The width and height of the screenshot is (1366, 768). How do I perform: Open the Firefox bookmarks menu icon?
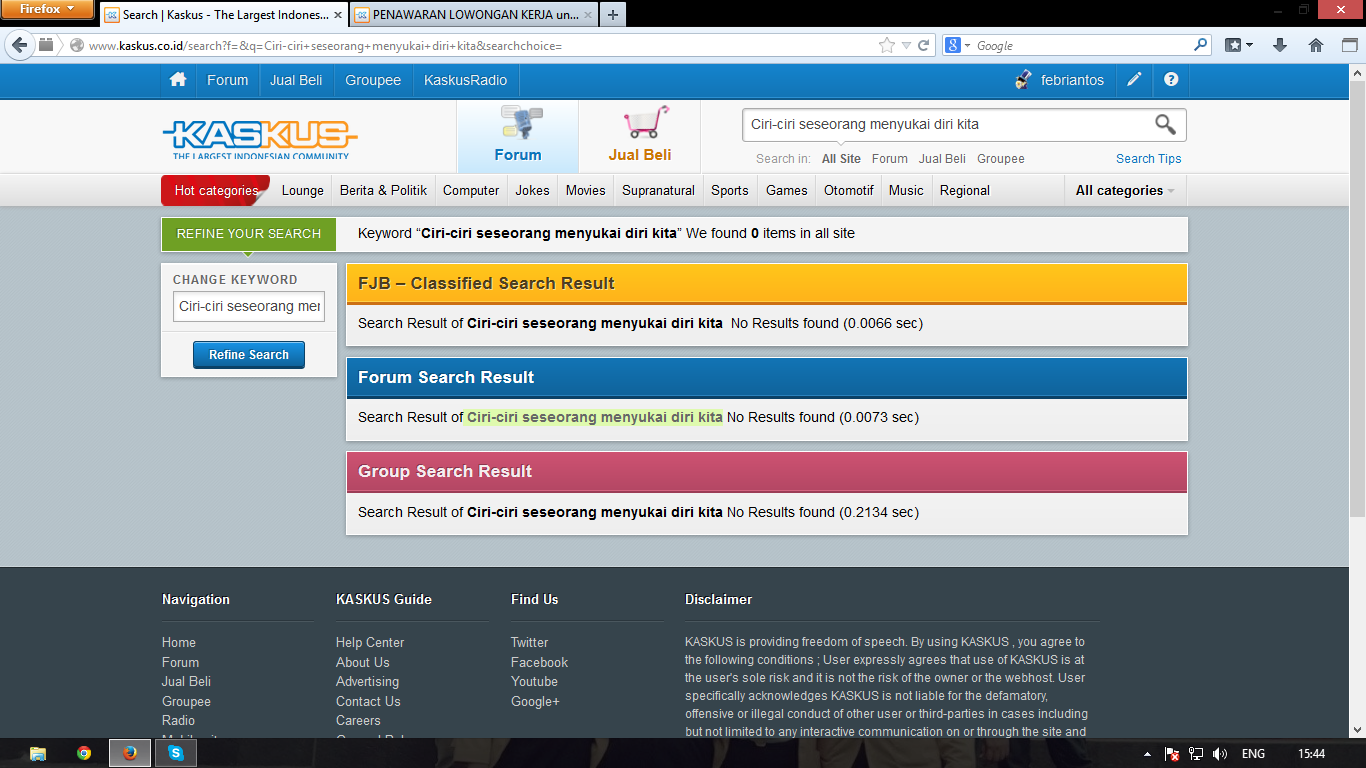click(1239, 45)
